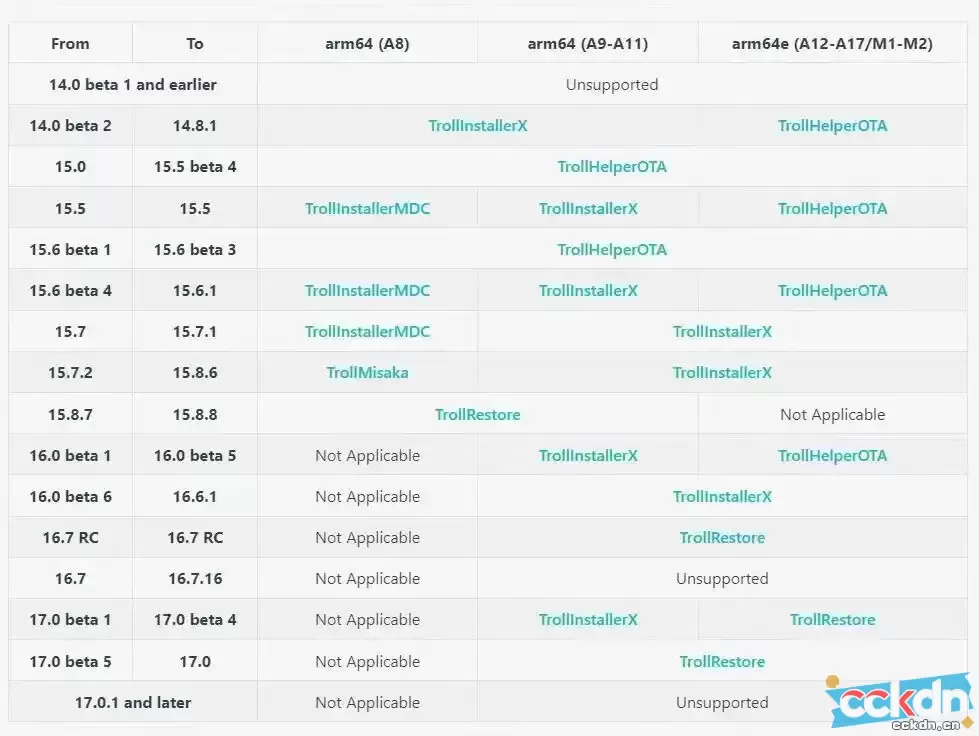Open TrollInstallerX link in 16.0 beta 6 row
Screen dimensions: 979x736
722,496
